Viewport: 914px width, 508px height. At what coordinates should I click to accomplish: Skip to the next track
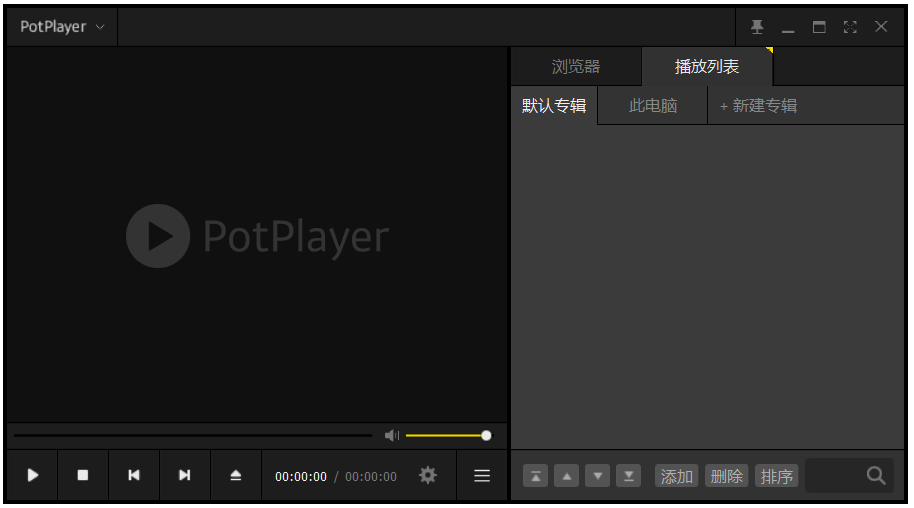pyautogui.click(x=185, y=475)
